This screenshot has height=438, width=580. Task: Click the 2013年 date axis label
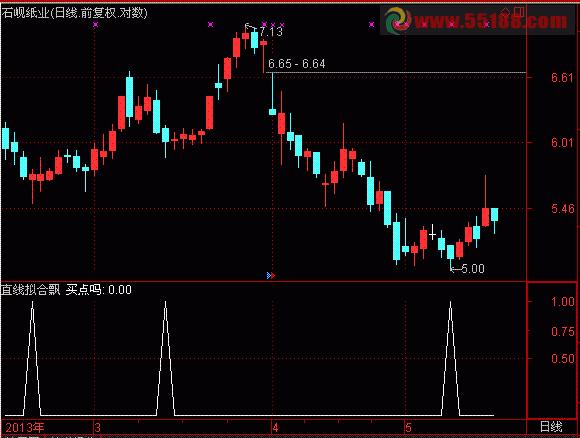pos(25,428)
